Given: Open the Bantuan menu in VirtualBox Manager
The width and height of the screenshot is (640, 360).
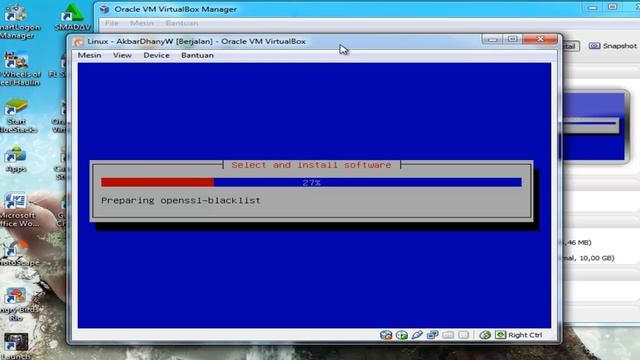Looking at the screenshot, I should pyautogui.click(x=182, y=23).
